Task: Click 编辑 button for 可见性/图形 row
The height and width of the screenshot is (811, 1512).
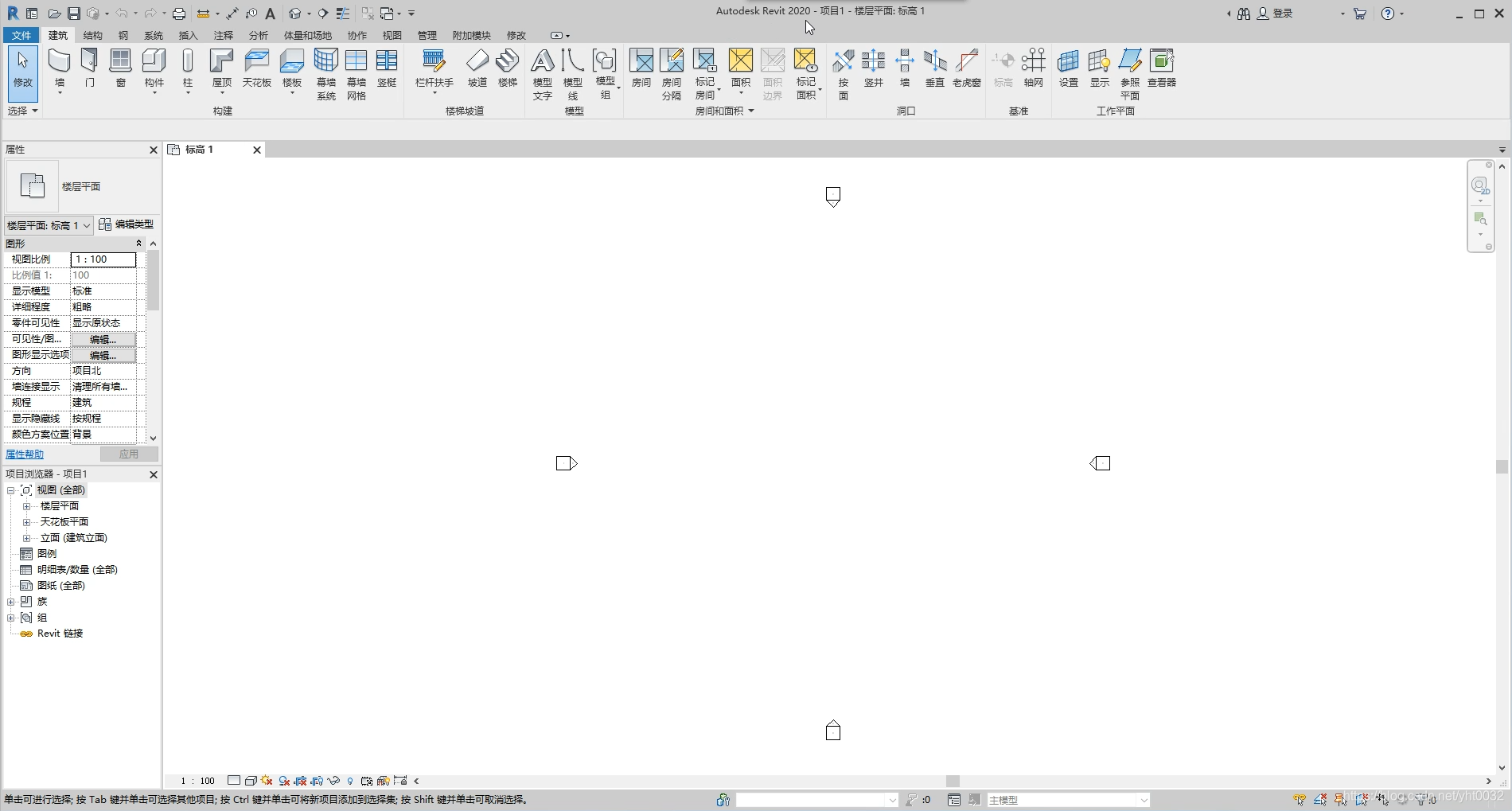Action: pos(103,339)
